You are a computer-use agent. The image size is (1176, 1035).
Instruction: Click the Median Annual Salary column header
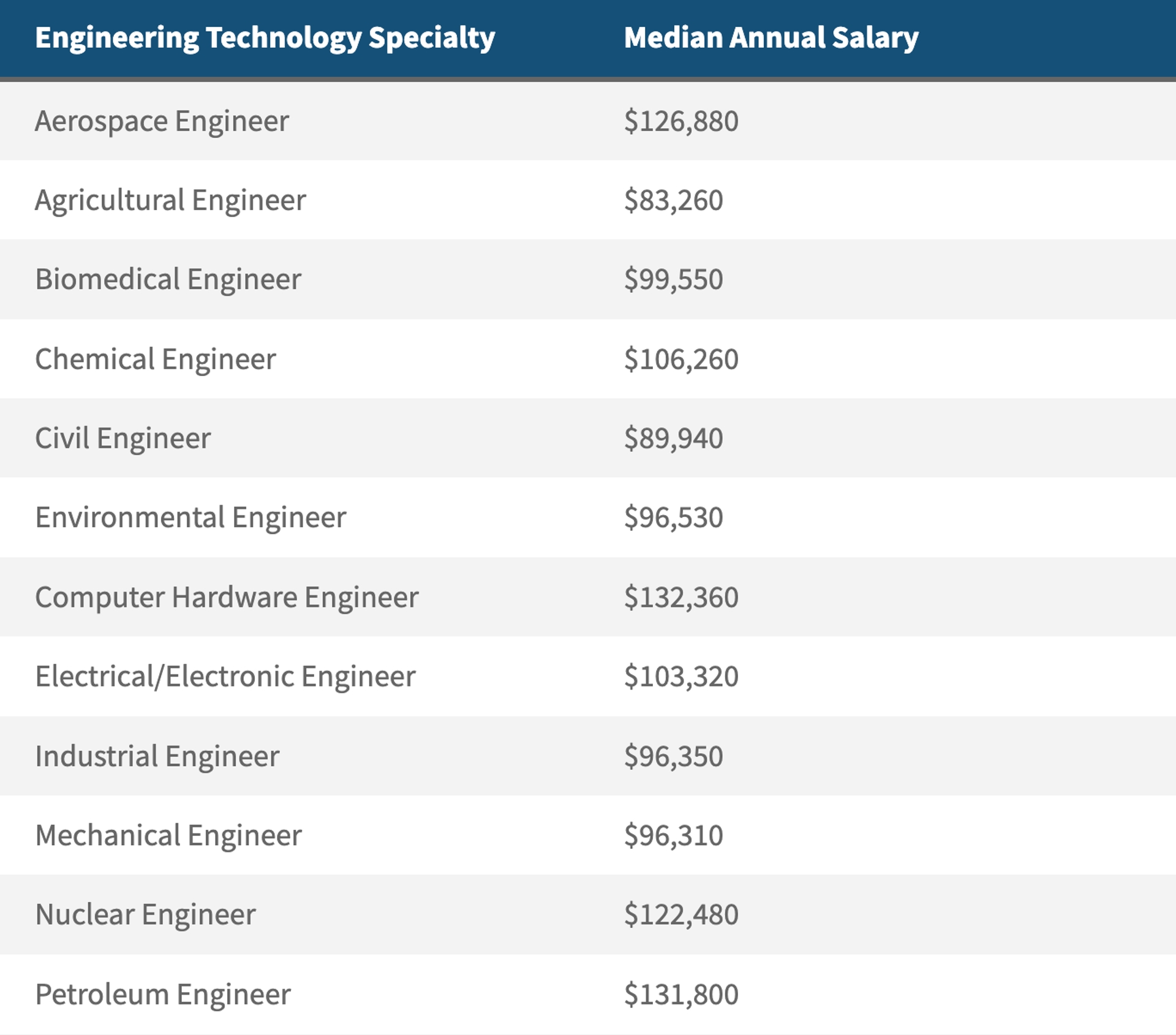point(771,38)
